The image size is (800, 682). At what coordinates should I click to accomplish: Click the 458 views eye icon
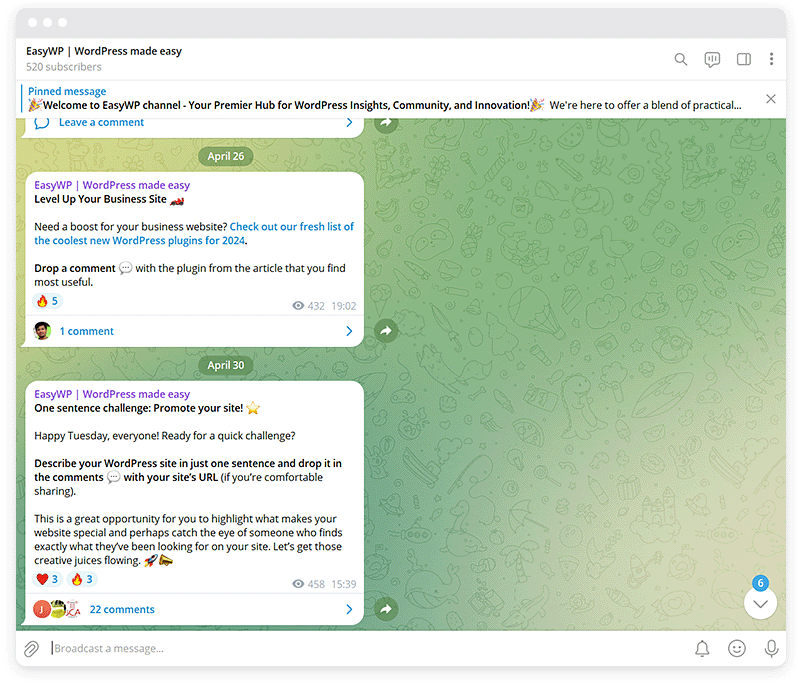click(298, 584)
